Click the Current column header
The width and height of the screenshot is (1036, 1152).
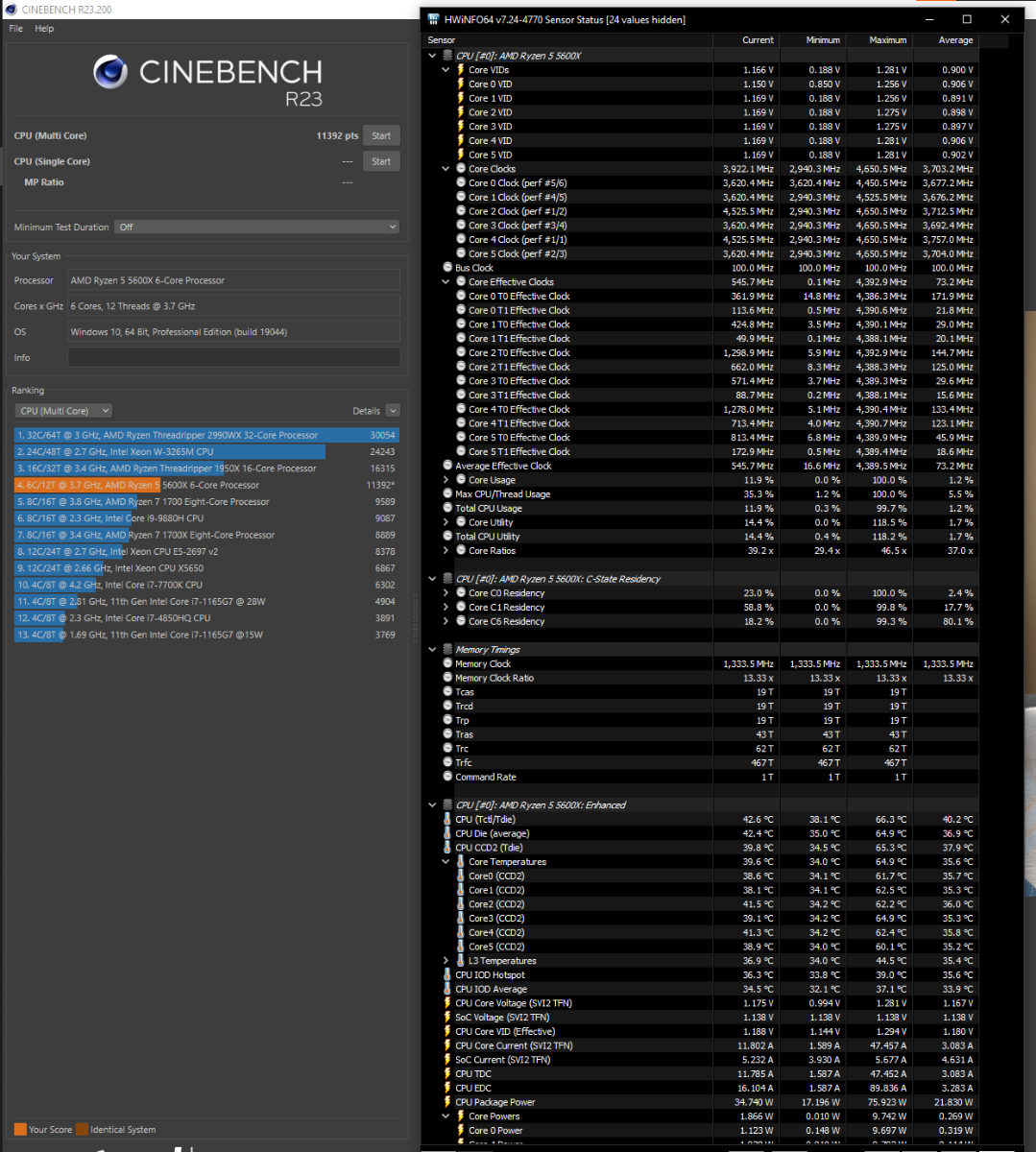[759, 40]
